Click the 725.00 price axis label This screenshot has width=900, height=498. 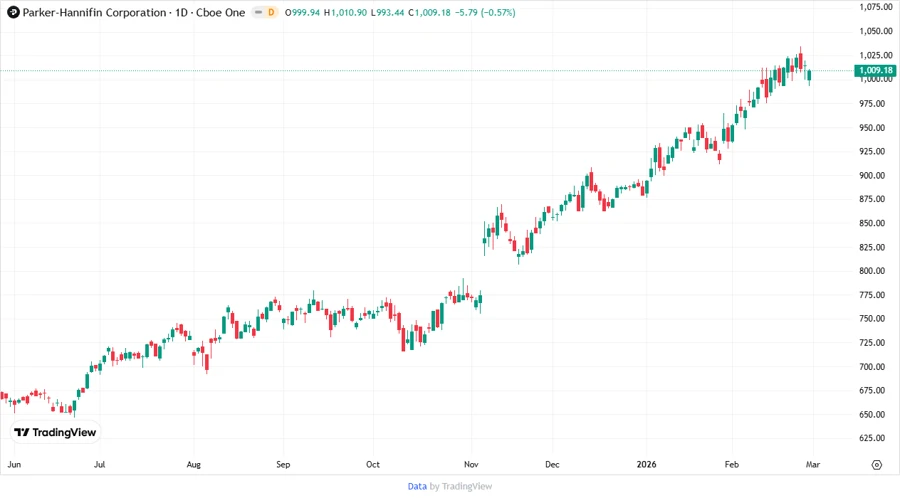pos(872,342)
